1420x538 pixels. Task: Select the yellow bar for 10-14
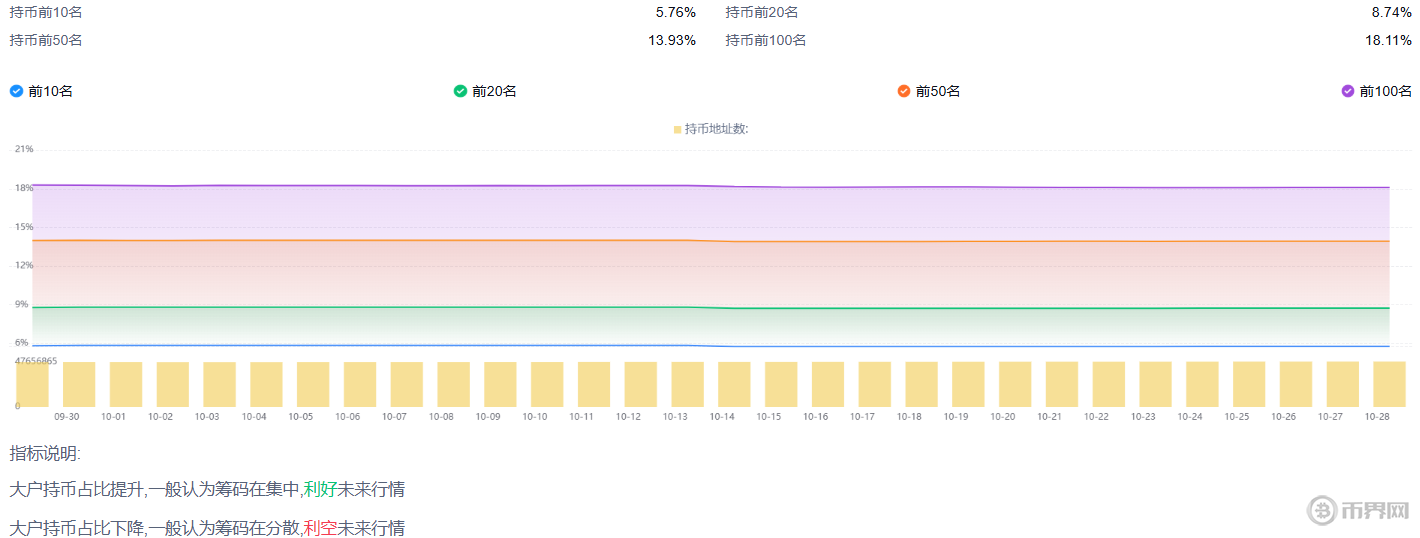pos(734,384)
